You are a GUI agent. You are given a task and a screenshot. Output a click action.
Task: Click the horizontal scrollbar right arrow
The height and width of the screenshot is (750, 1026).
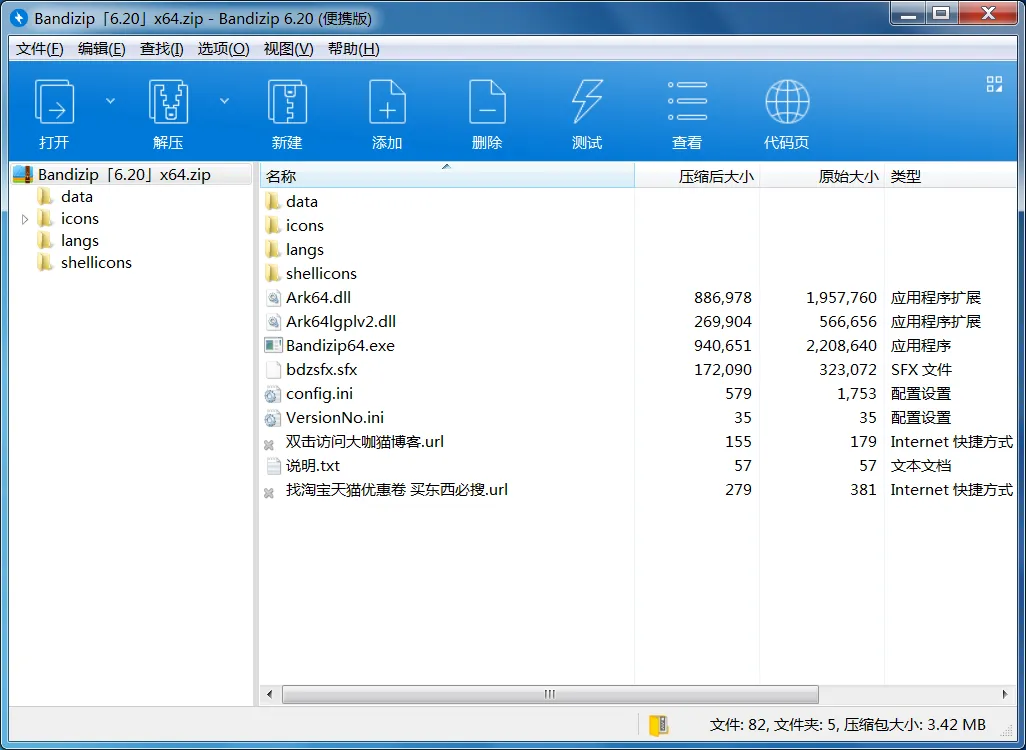(x=1005, y=694)
